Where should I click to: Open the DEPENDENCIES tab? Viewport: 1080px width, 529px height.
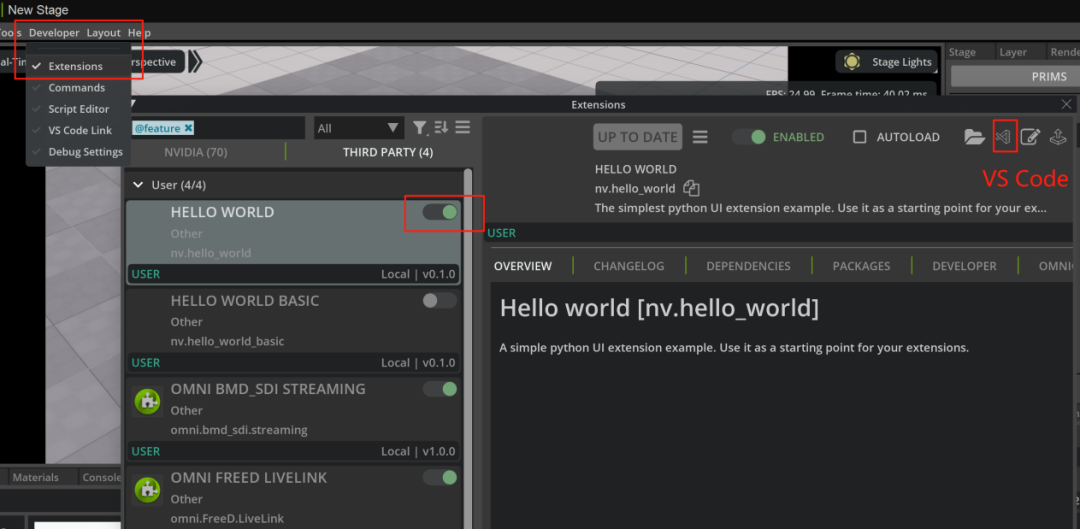point(748,266)
